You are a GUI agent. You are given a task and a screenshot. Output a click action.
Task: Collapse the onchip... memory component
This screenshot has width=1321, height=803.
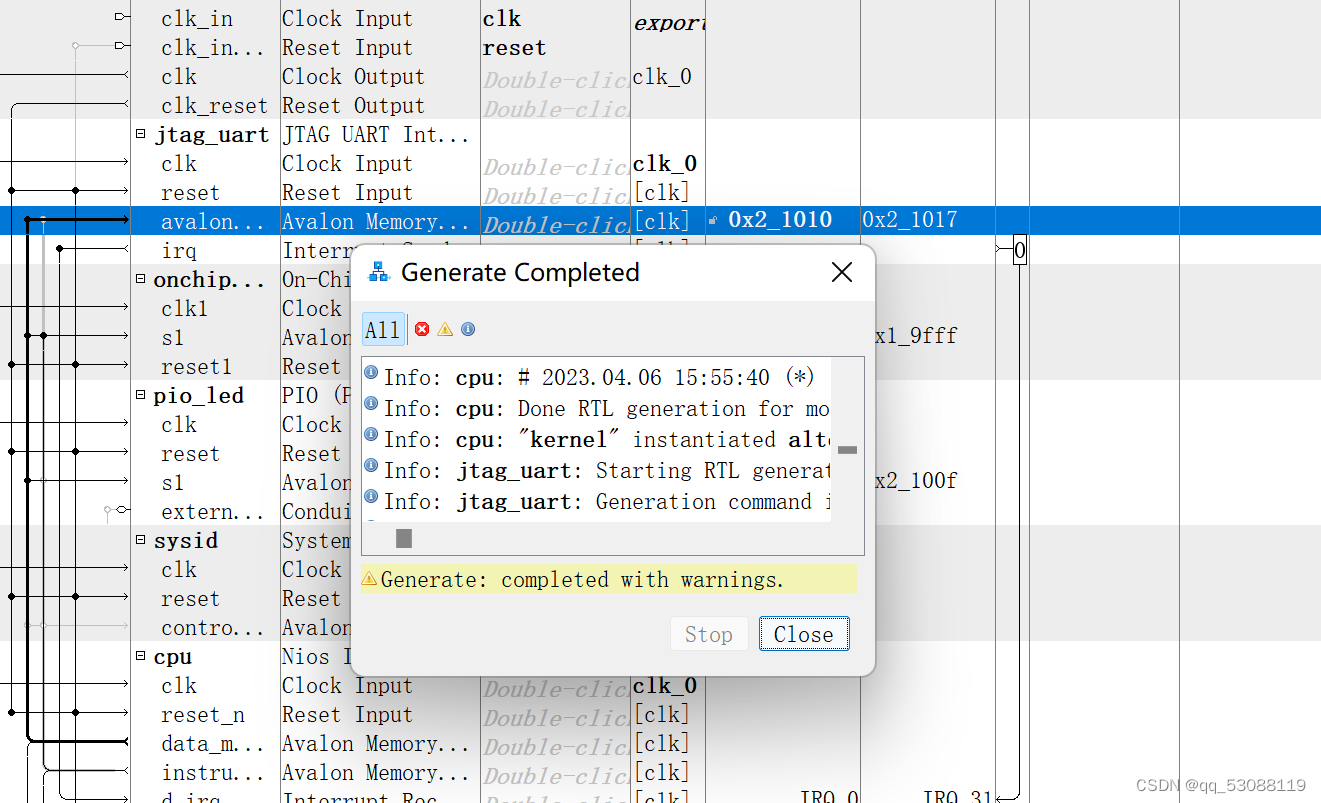click(x=141, y=280)
